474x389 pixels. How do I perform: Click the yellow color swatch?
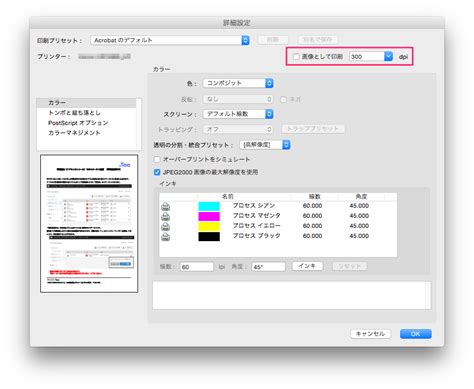209,226
